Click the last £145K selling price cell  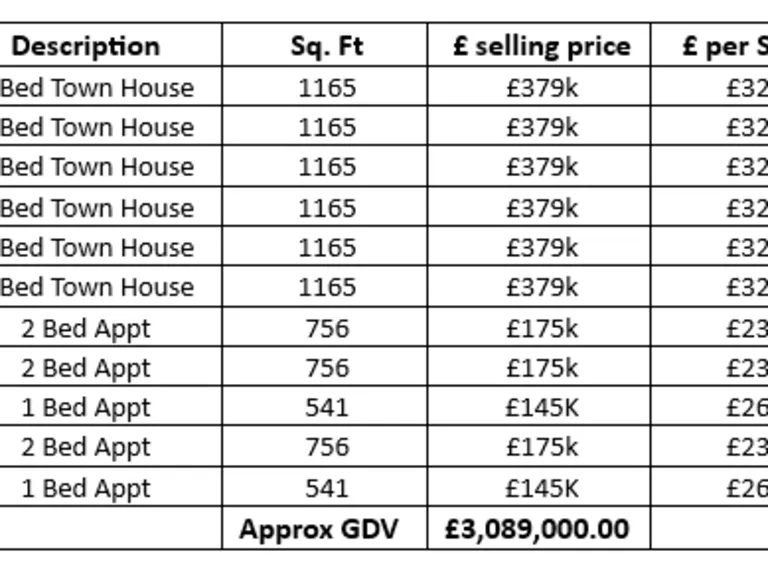coord(541,489)
